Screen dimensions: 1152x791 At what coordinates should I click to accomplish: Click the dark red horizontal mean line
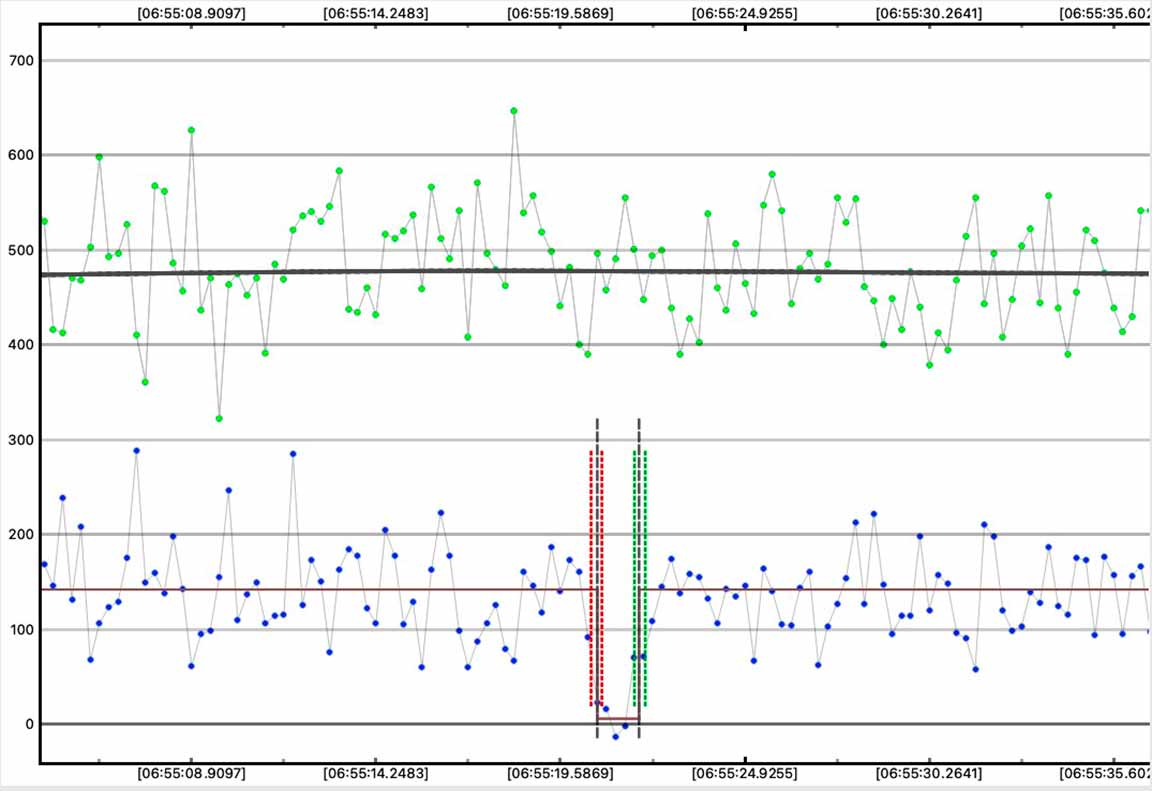(x=300, y=590)
